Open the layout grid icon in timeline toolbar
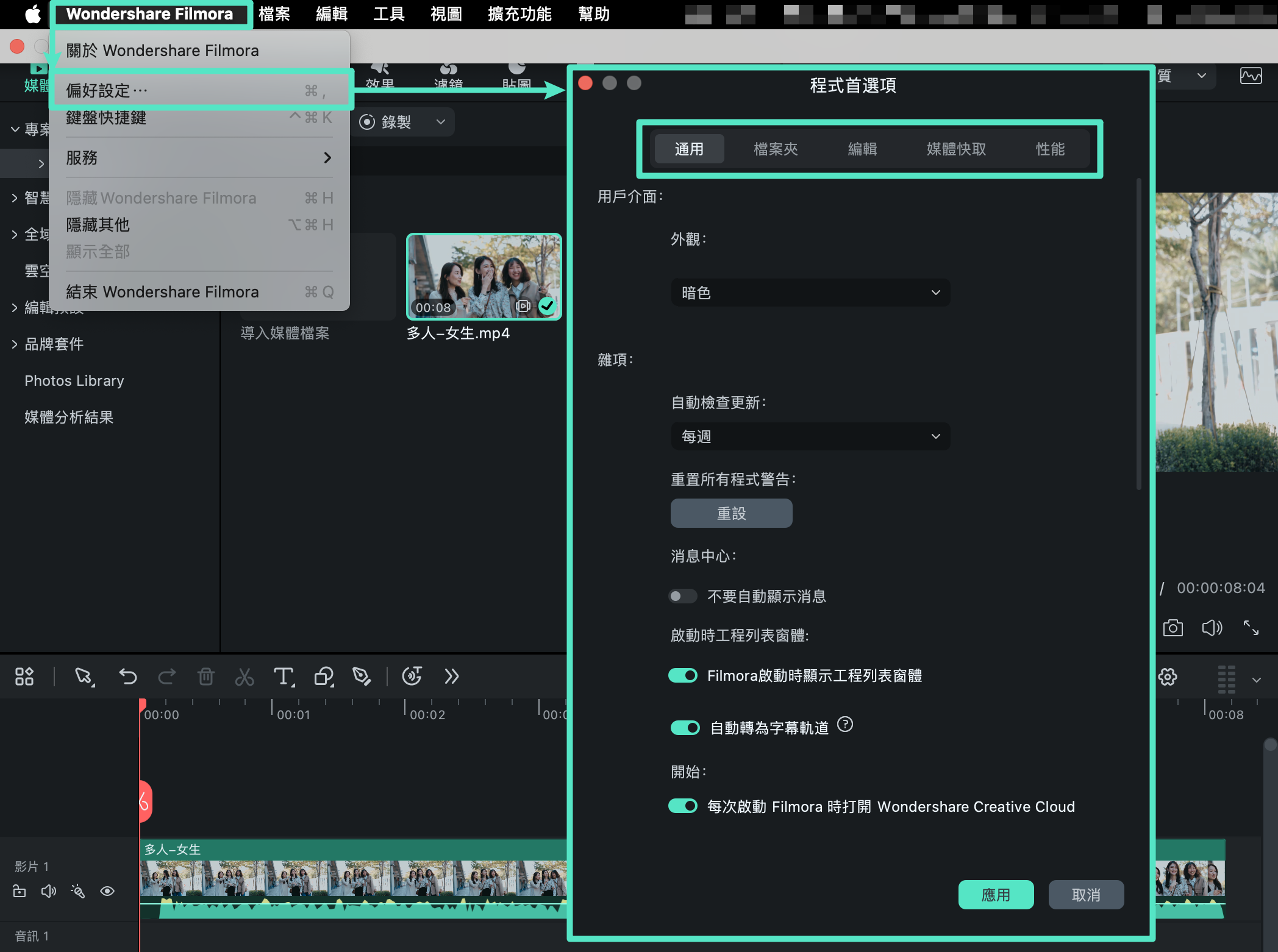 coord(24,676)
